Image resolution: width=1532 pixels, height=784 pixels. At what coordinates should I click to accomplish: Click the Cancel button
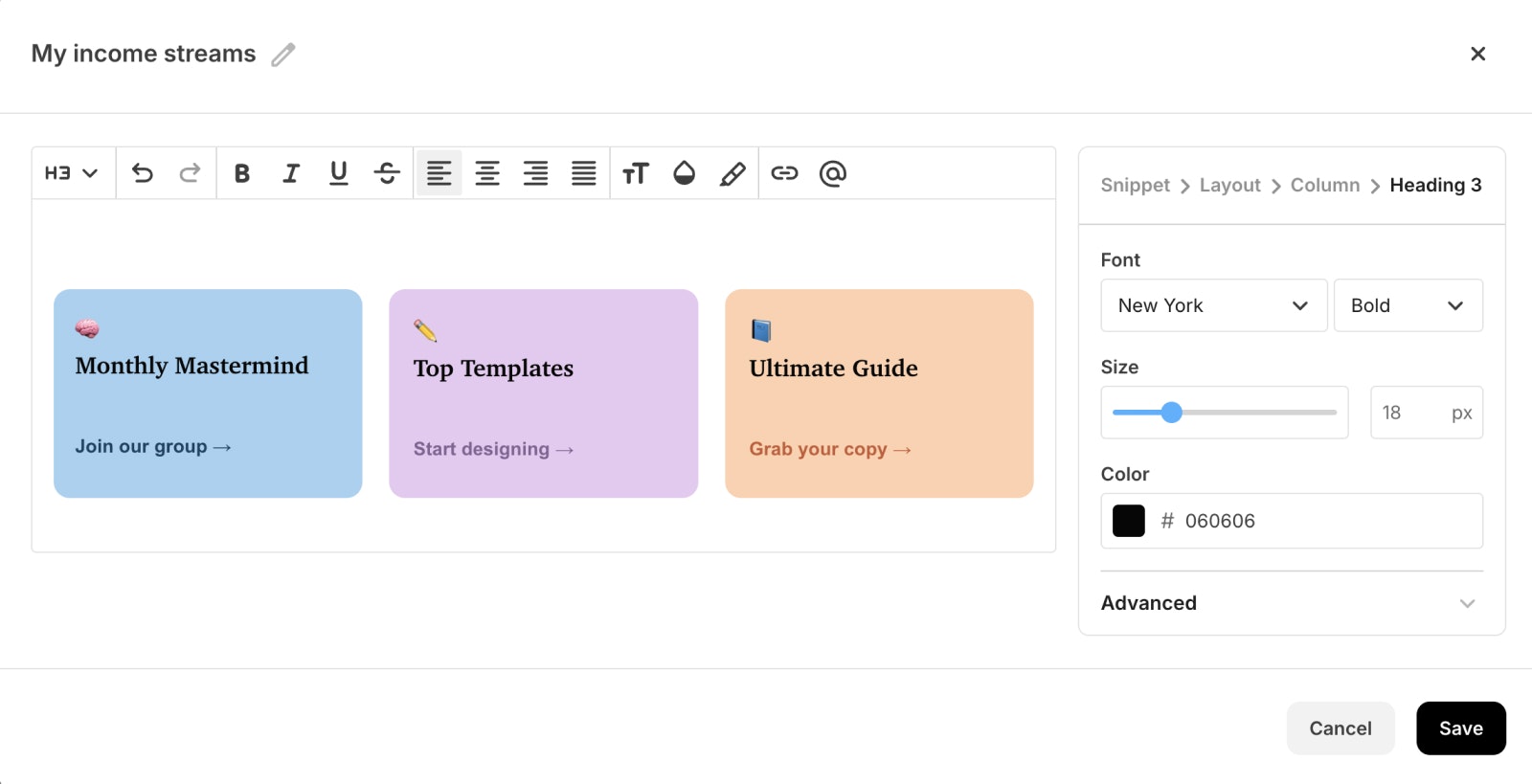click(x=1340, y=728)
